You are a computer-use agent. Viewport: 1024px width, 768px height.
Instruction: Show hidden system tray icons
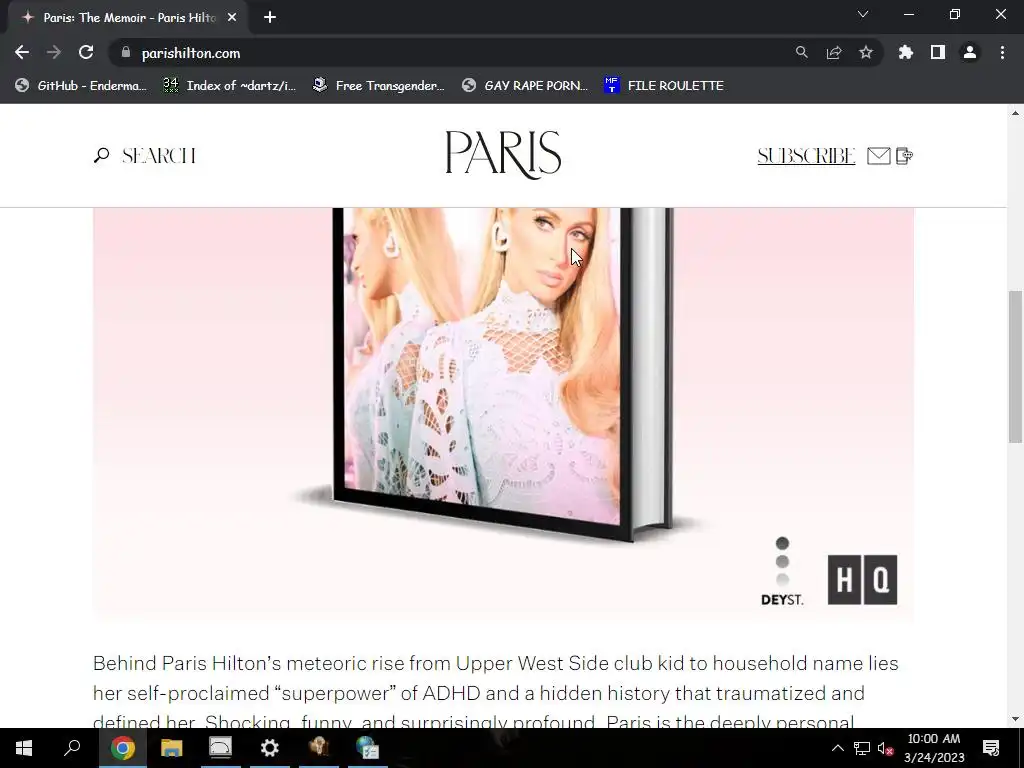tap(837, 748)
